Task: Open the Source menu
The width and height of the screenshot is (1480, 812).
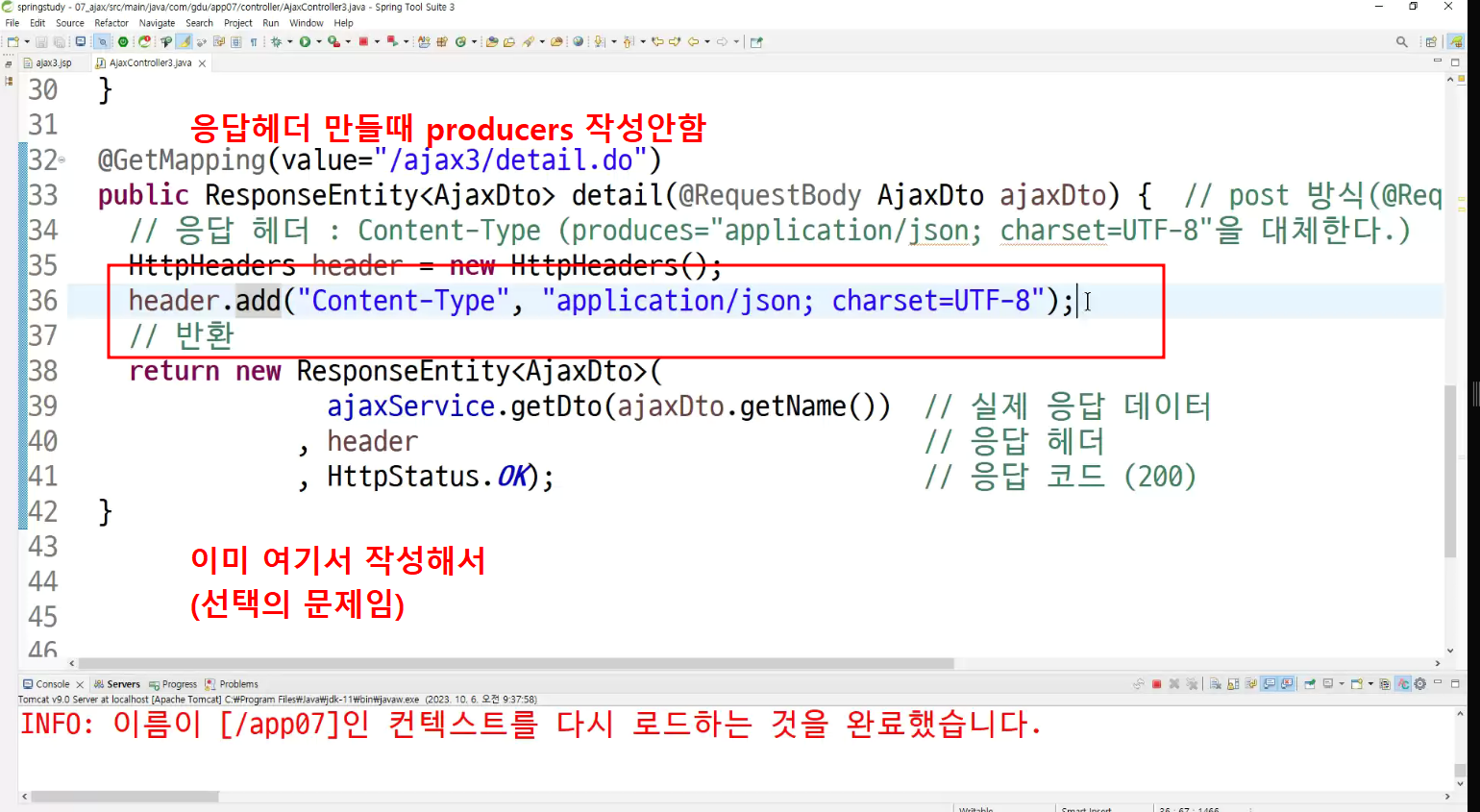Action: tap(70, 23)
